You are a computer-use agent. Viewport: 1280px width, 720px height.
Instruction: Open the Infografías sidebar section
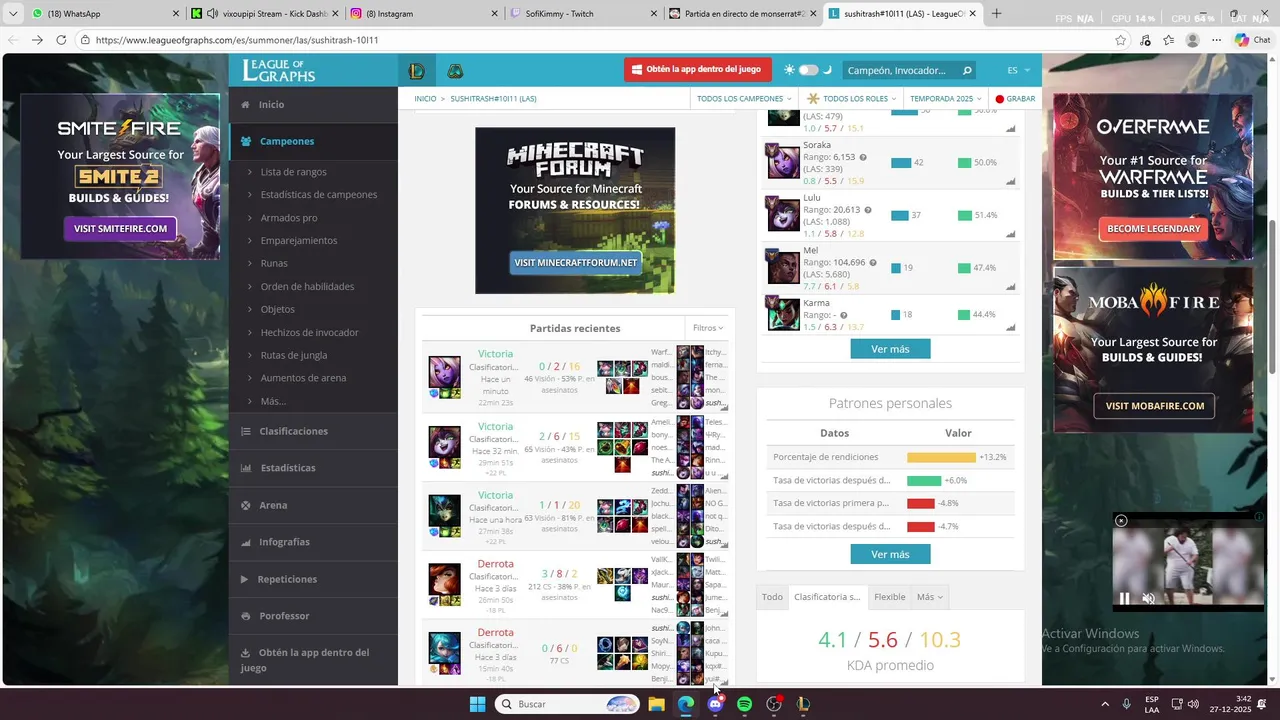click(313, 542)
